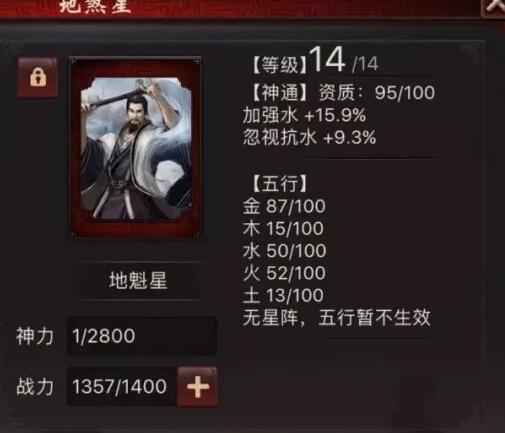This screenshot has width=505, height=433.
Task: Select the 忽视抗水 +9.3% attribute
Action: tap(310, 137)
